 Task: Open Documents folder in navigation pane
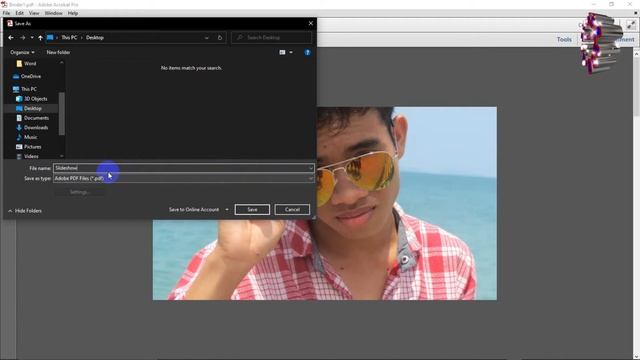click(36, 118)
